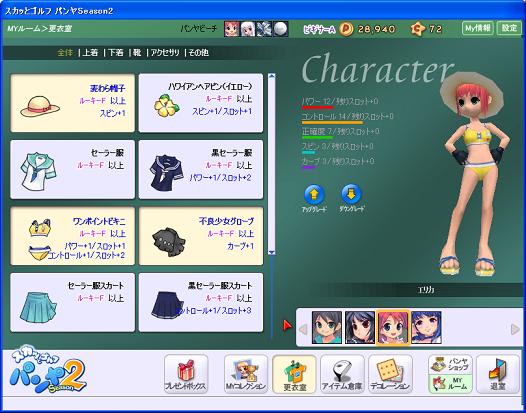Click the item list scrollbar down arrow

[272, 252]
